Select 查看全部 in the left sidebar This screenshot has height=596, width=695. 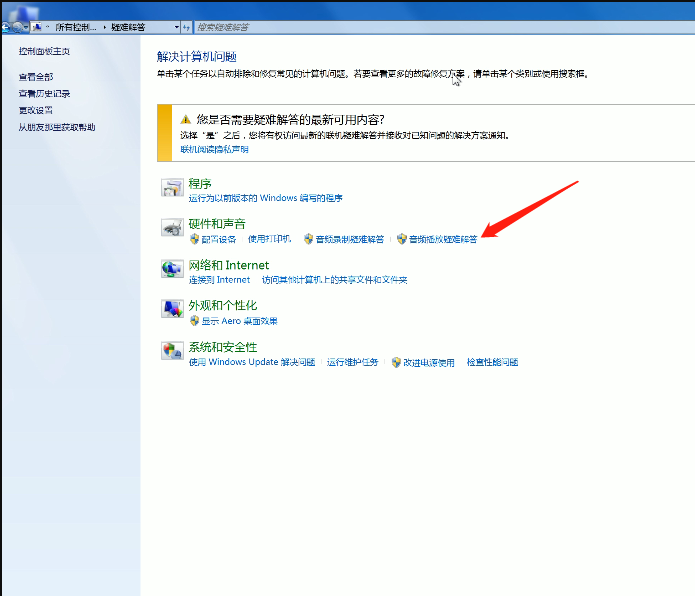tap(35, 76)
